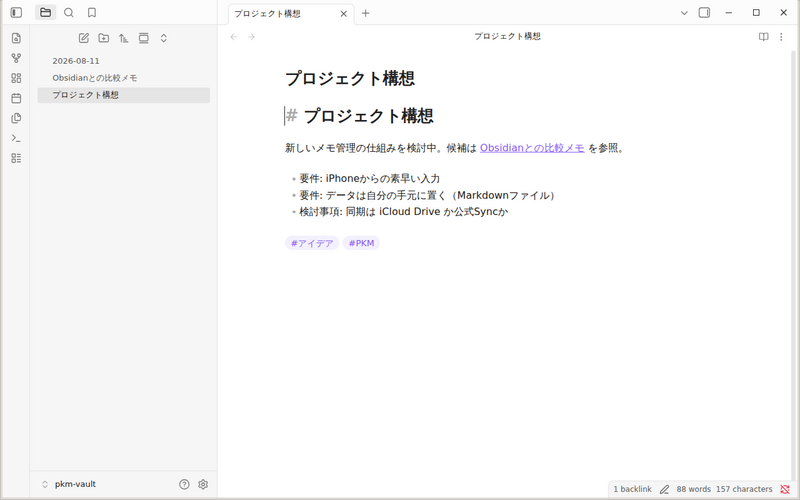Open the tab list dropdown chevron
This screenshot has width=800, height=500.
[684, 13]
